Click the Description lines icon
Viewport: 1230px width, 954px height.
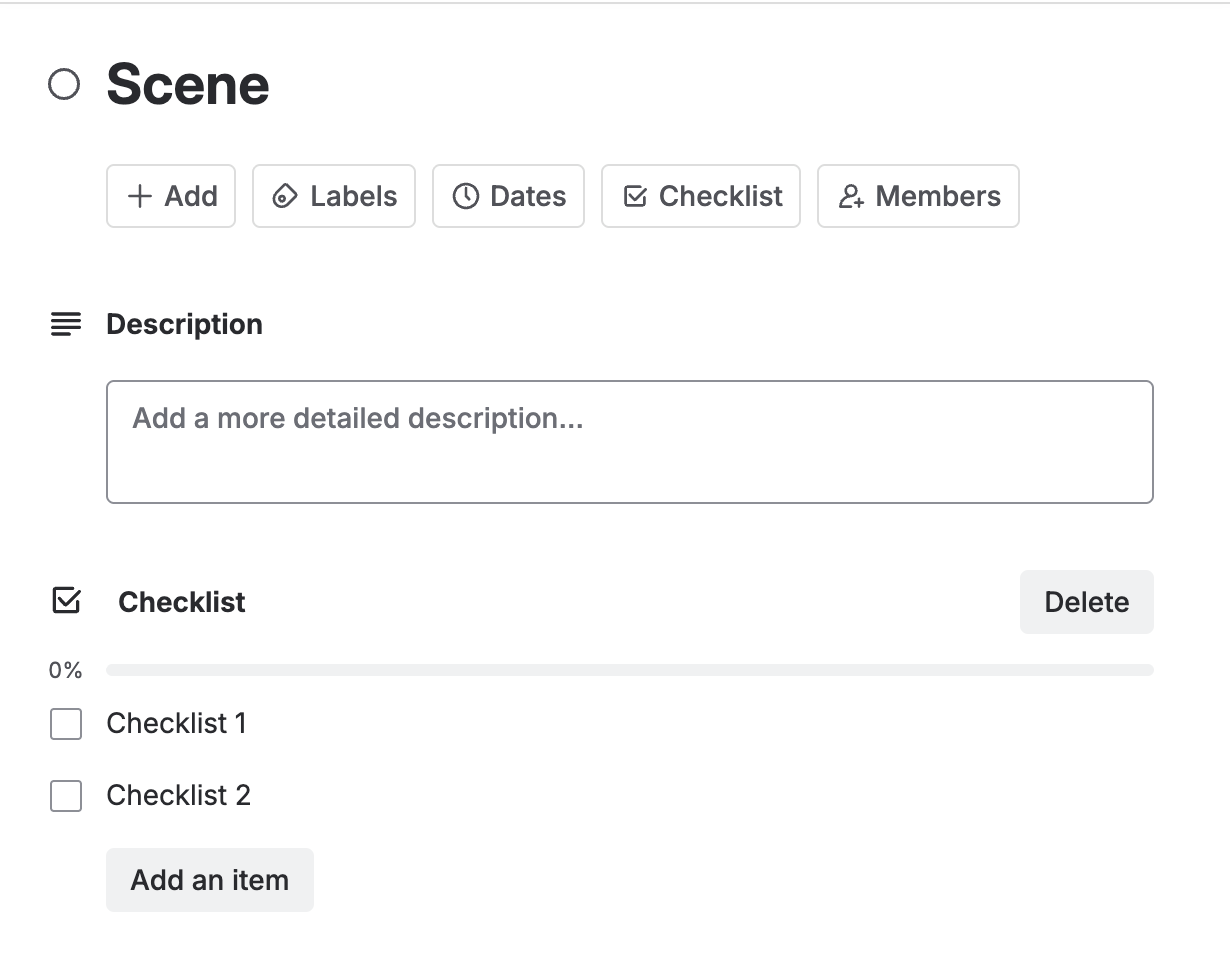(66, 324)
